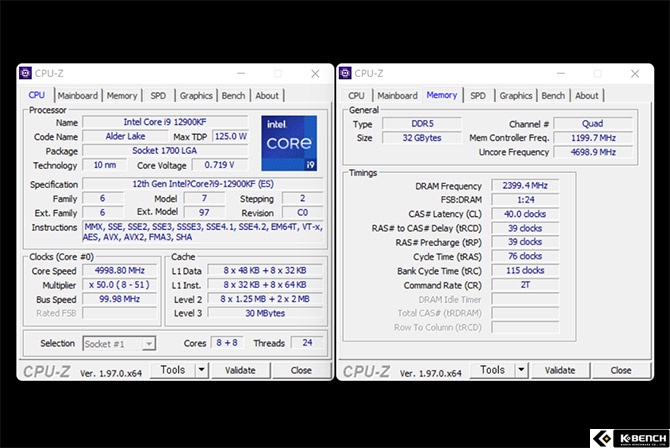The height and width of the screenshot is (448, 670).
Task: Open Graphics tab in right CPU-Z window
Action: click(516, 95)
